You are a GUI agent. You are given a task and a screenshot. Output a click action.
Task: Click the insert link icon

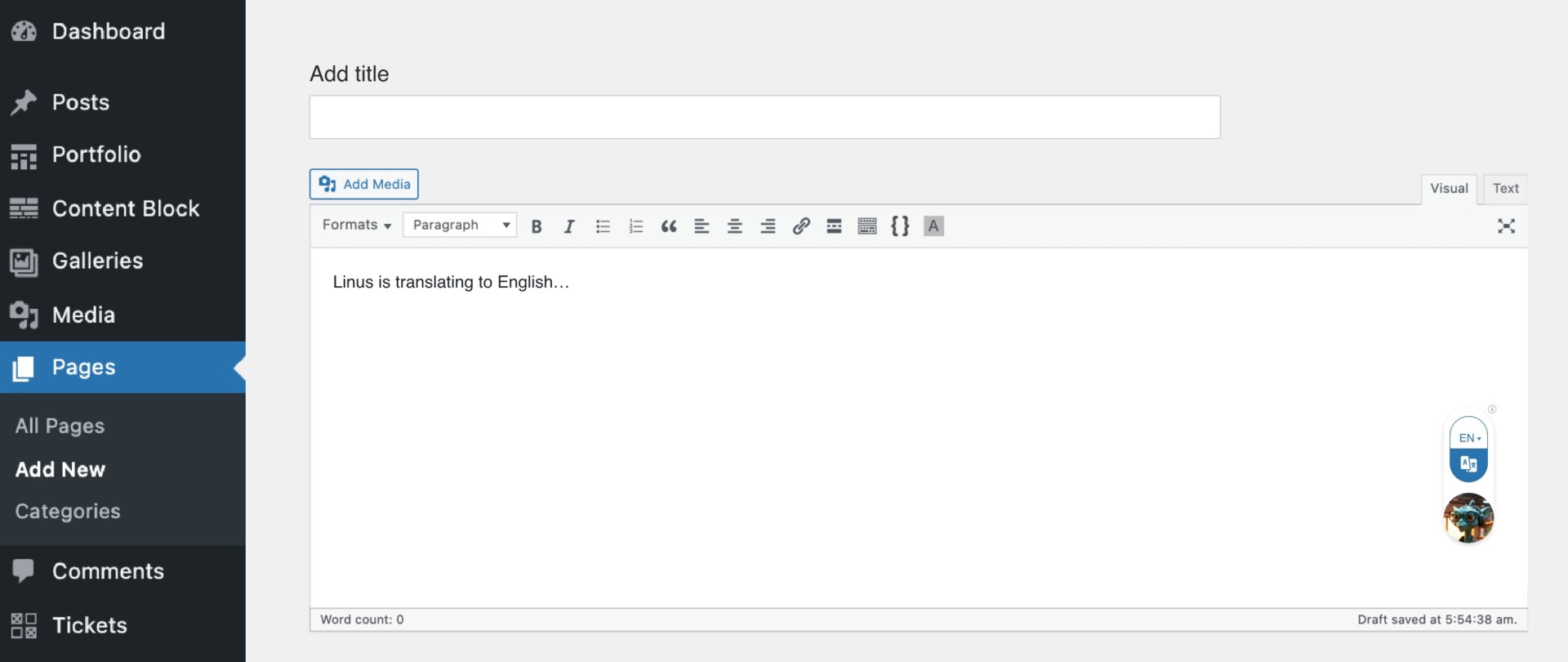(x=801, y=226)
